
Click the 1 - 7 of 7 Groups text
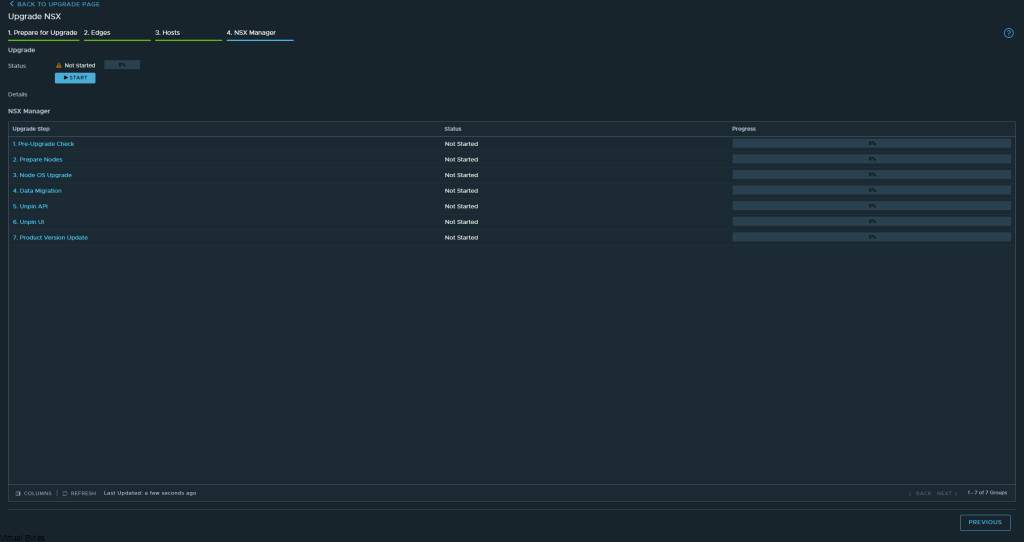(987, 492)
